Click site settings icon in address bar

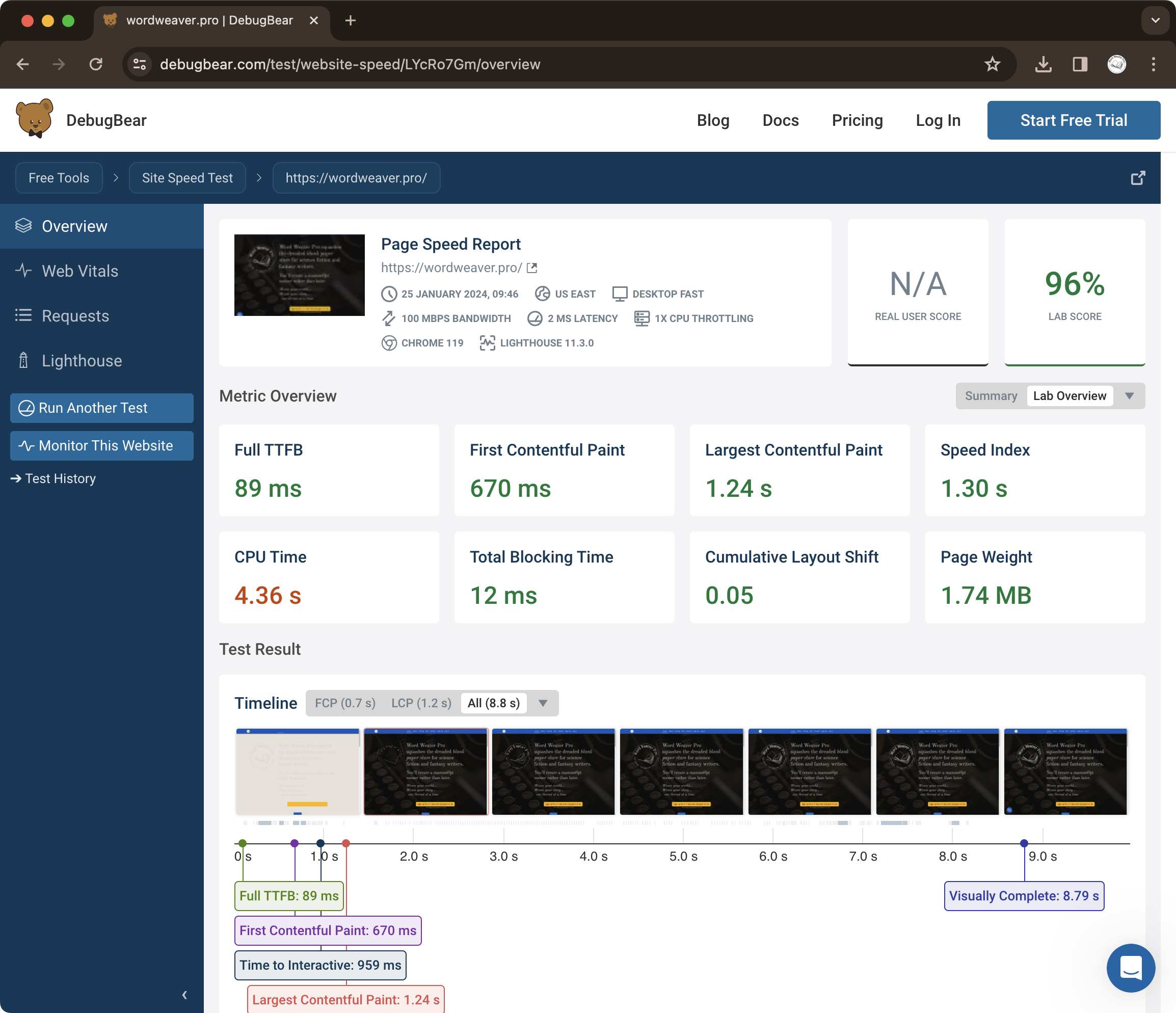click(140, 64)
